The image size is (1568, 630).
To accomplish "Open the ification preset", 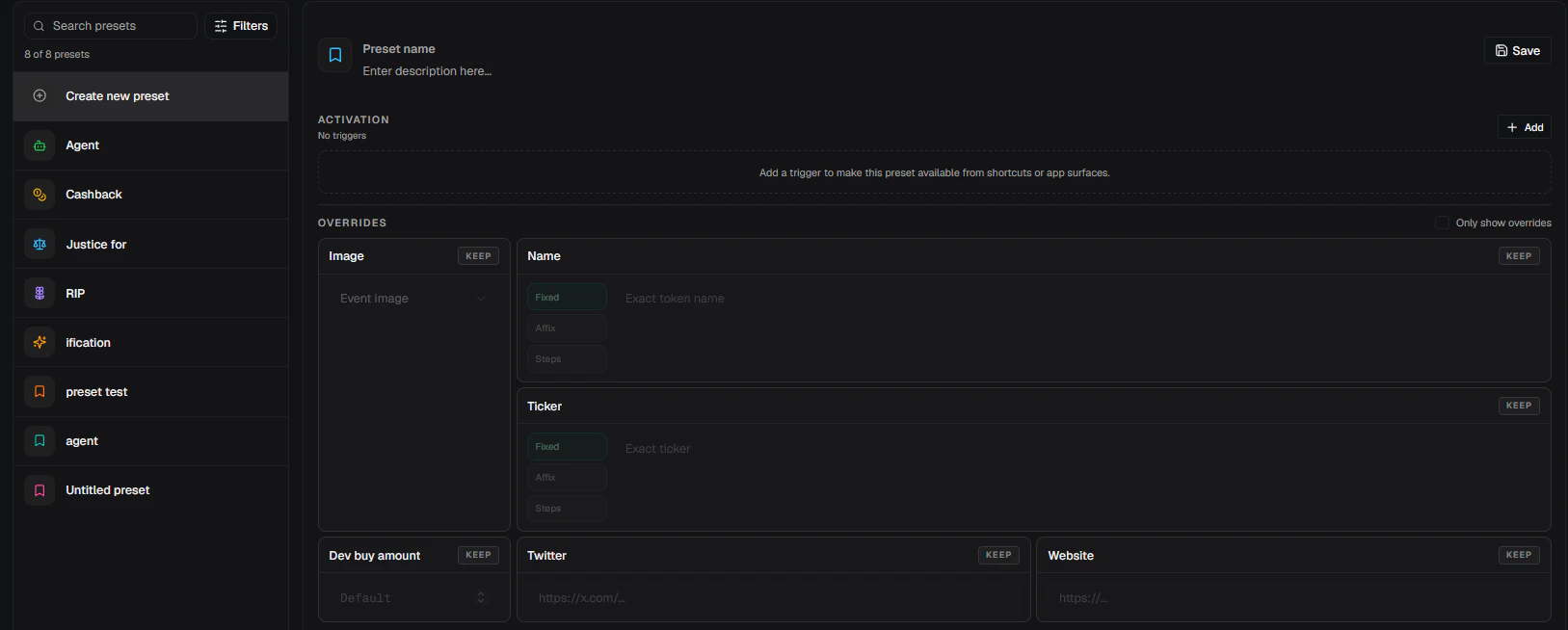I will [x=151, y=343].
